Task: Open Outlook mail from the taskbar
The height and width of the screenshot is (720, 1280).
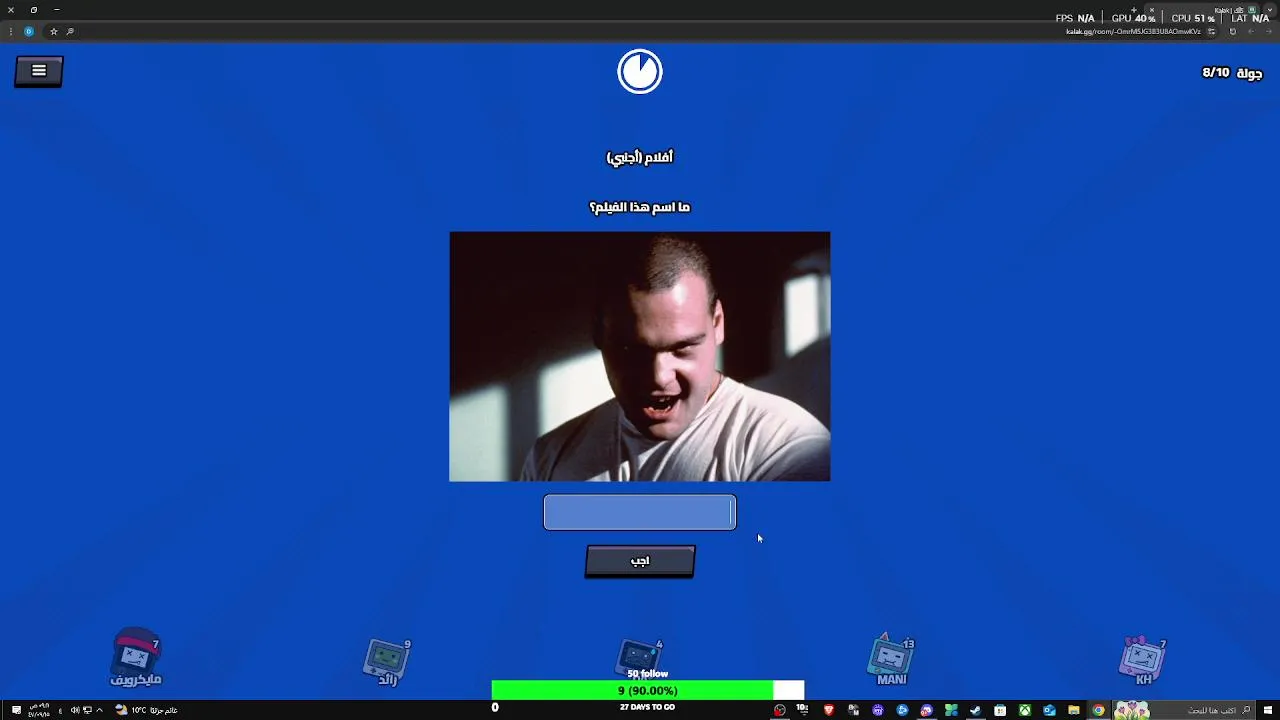Action: [1049, 710]
